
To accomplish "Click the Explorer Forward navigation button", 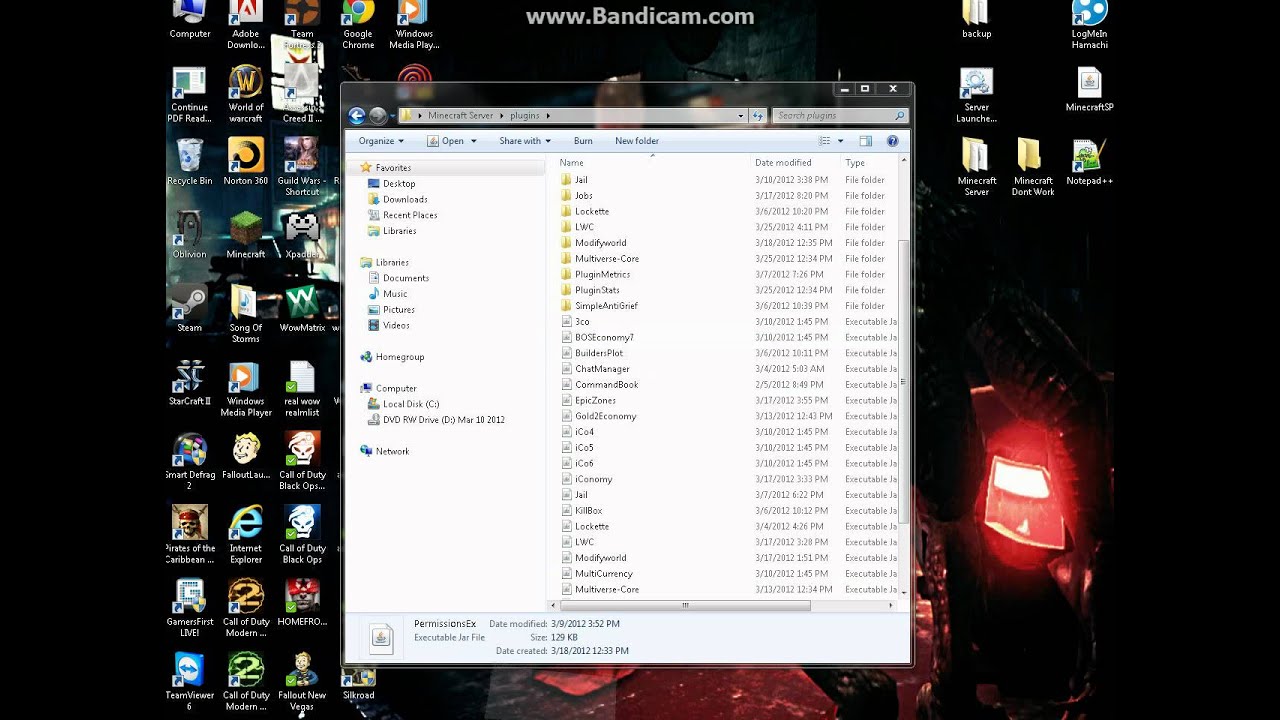I will pyautogui.click(x=378, y=116).
